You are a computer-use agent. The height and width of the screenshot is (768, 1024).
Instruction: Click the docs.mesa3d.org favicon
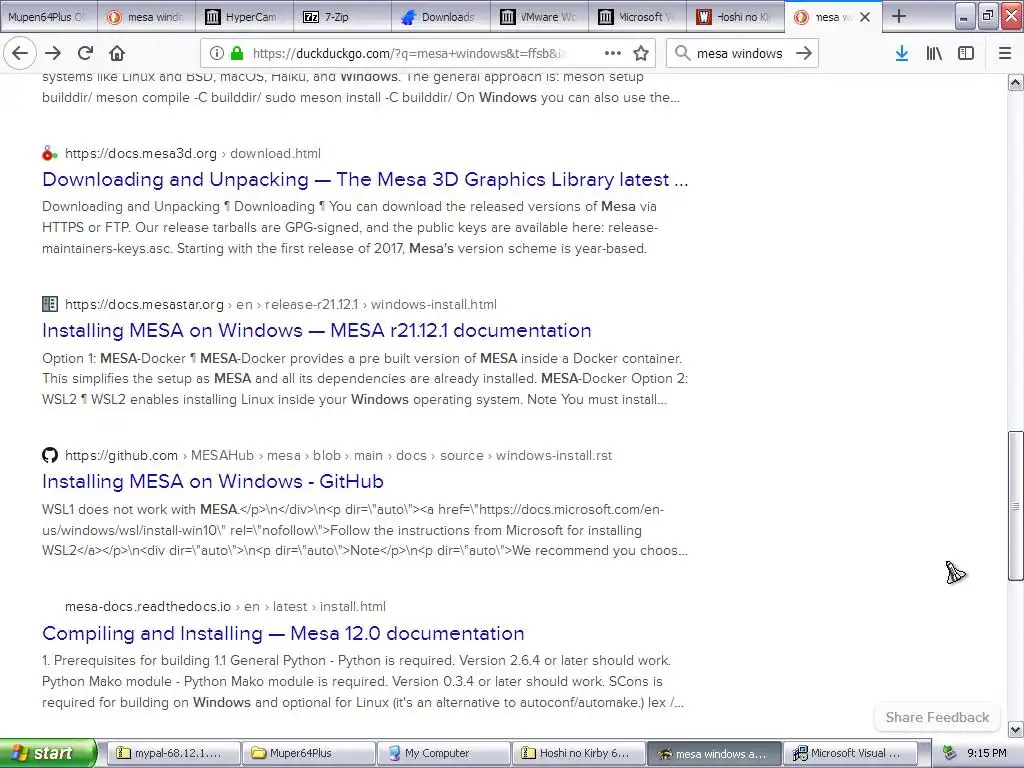point(50,153)
